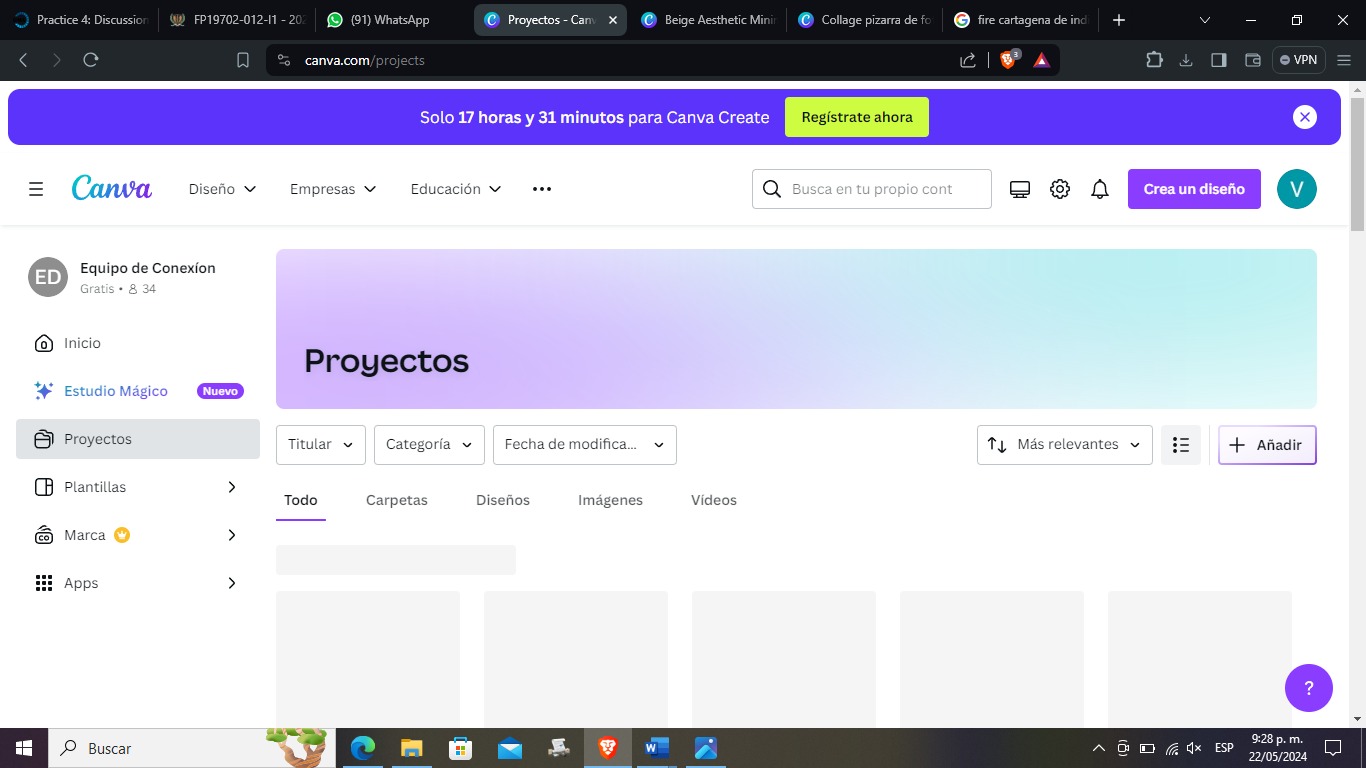Switch to list view icon
Screen dimensions: 1366x768
coord(1181,445)
